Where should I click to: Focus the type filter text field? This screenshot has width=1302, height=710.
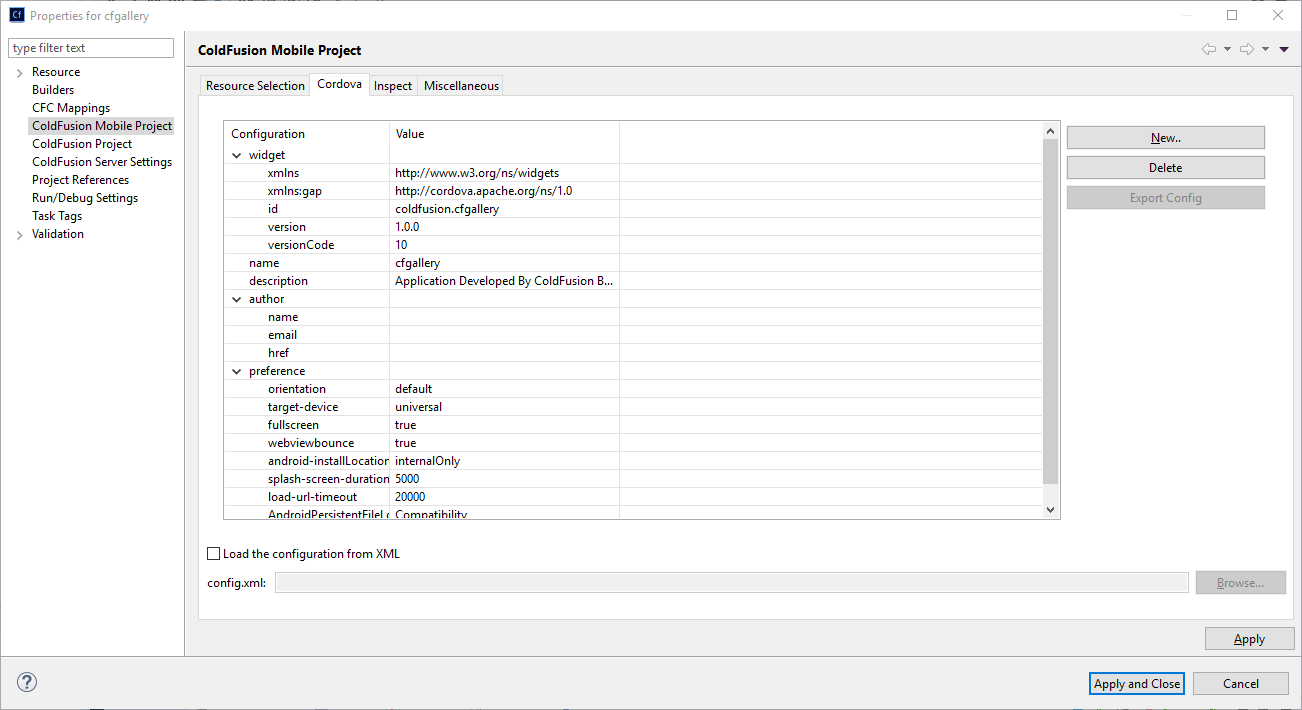coord(91,48)
